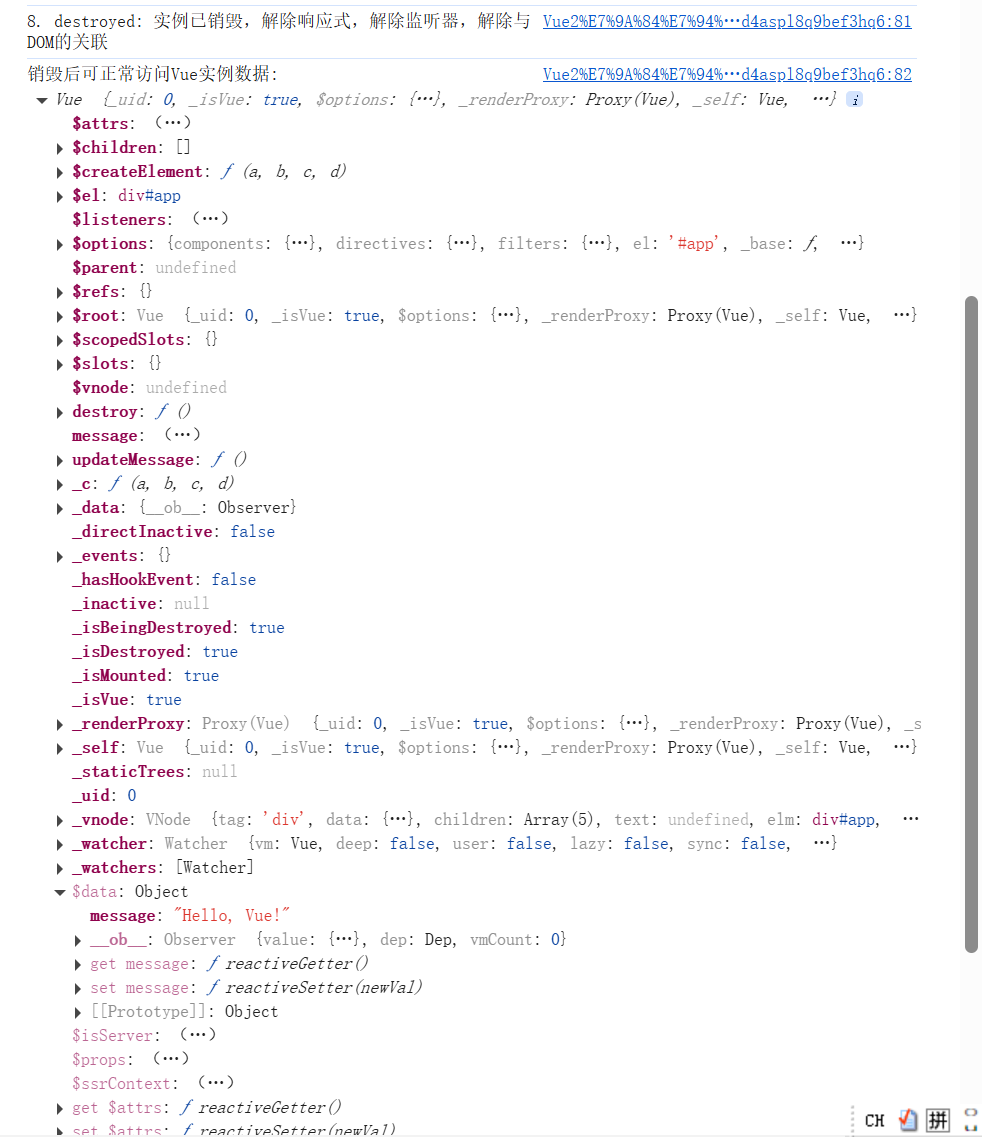
Task: Open source link ending in hq6:82
Action: click(x=727, y=74)
